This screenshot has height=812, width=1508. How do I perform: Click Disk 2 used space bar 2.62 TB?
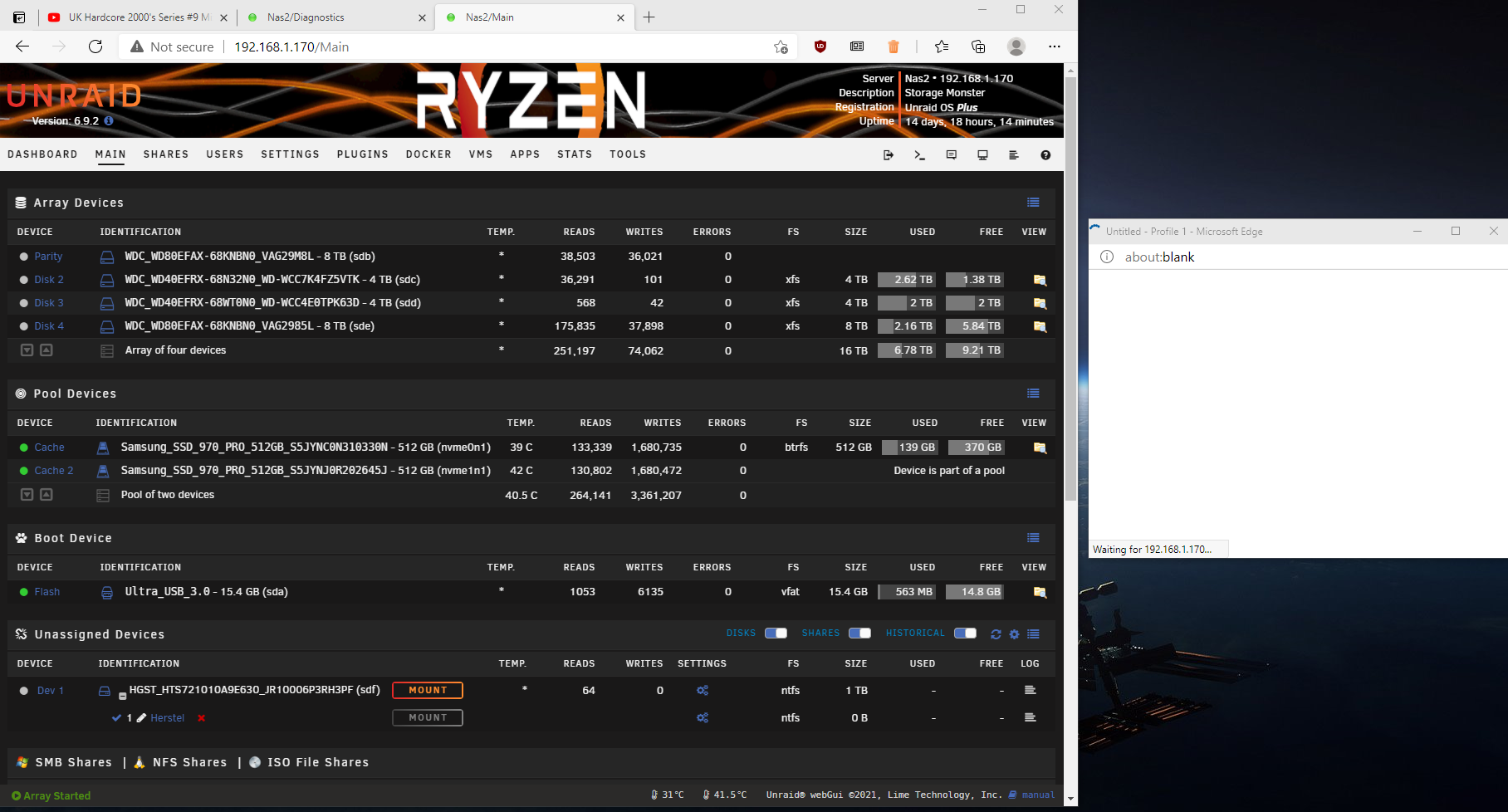click(906, 280)
